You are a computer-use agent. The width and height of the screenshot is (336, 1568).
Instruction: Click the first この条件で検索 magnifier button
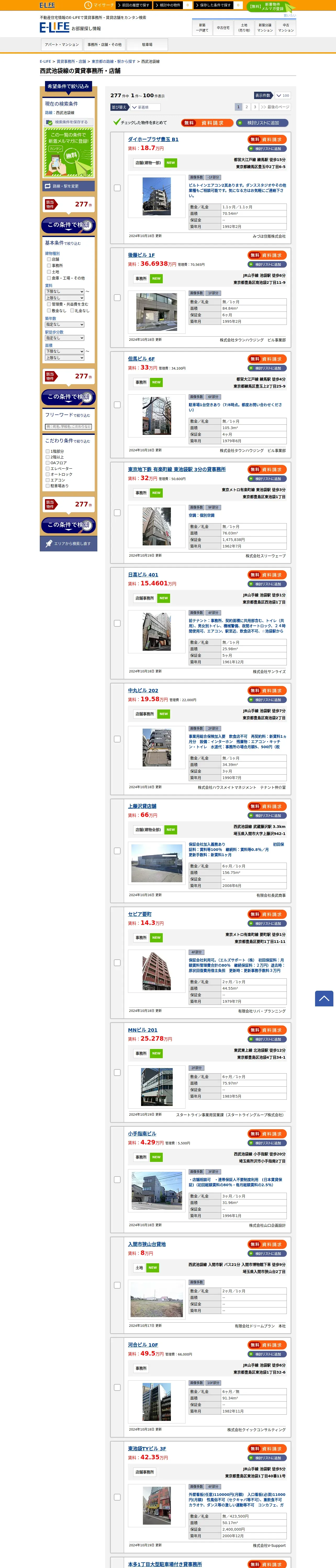point(68,225)
